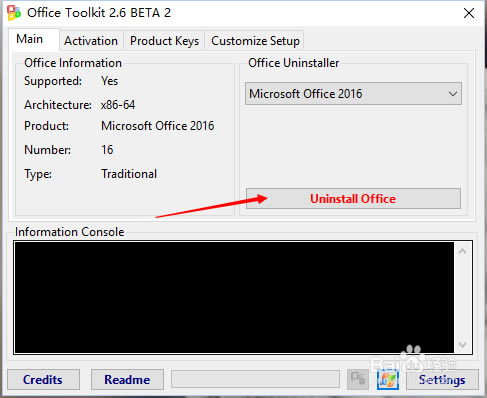Click the progress bar beside Readme
Image resolution: width=487 pixels, height=398 pixels.
coord(255,379)
